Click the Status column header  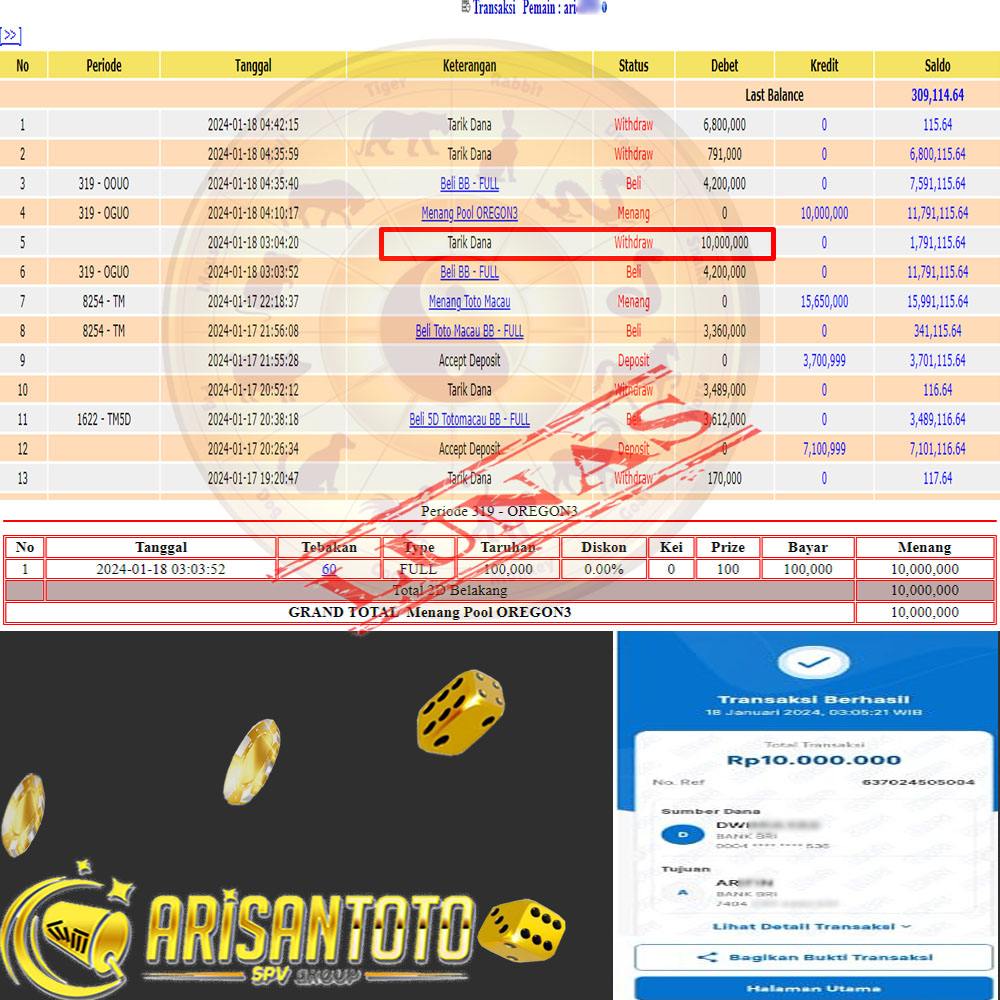pyautogui.click(x=633, y=65)
